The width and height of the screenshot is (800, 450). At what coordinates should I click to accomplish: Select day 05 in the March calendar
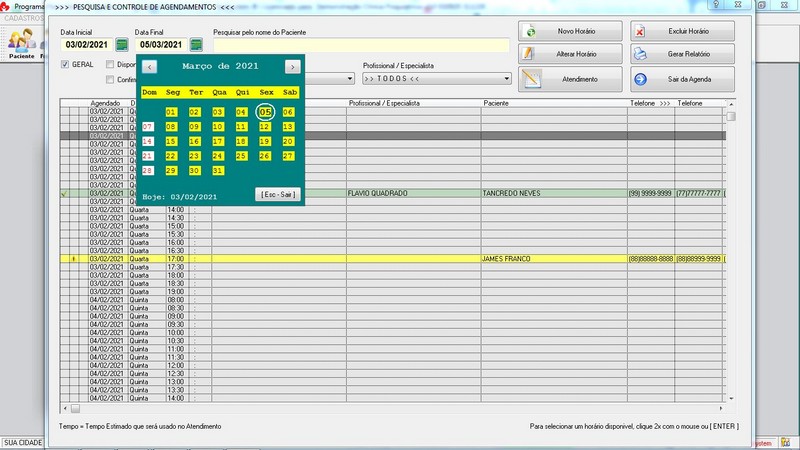[265, 112]
